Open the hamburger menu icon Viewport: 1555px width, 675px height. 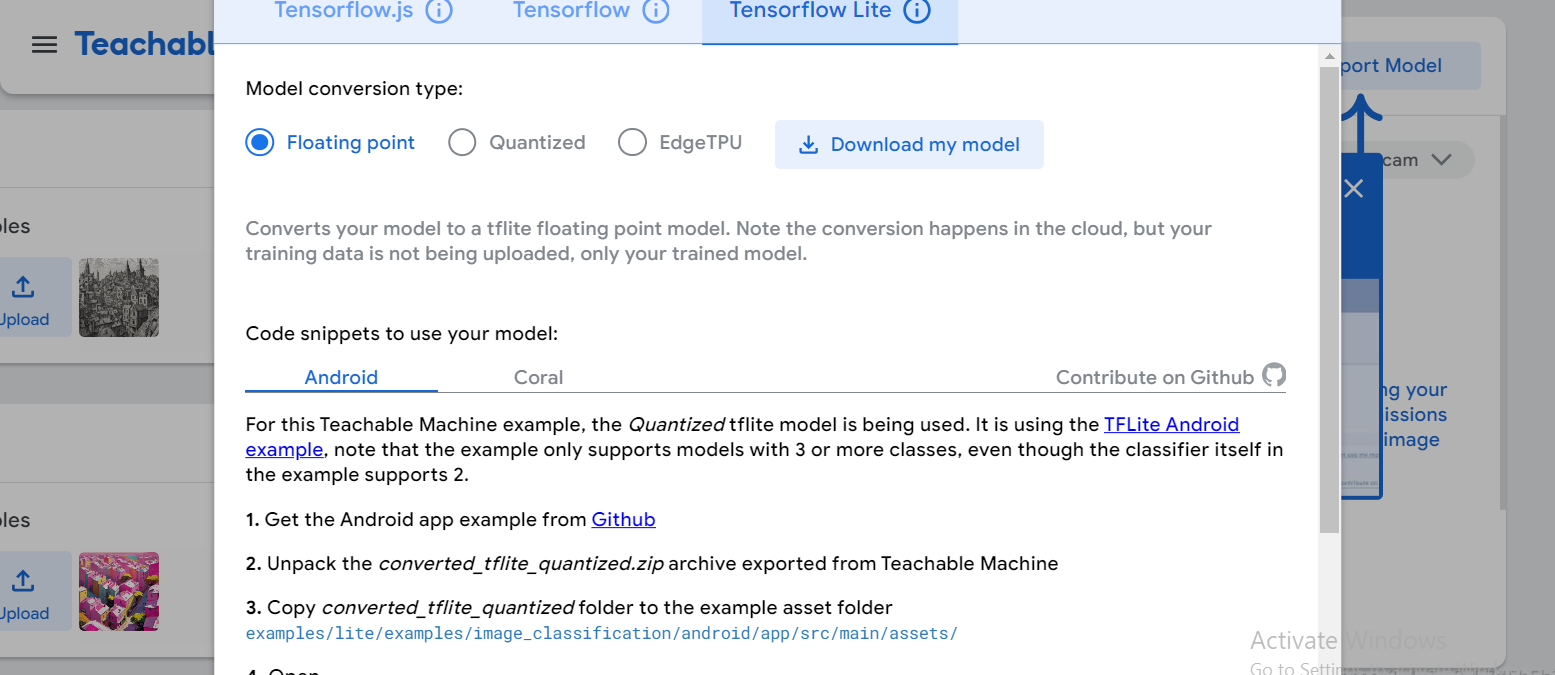(x=44, y=45)
